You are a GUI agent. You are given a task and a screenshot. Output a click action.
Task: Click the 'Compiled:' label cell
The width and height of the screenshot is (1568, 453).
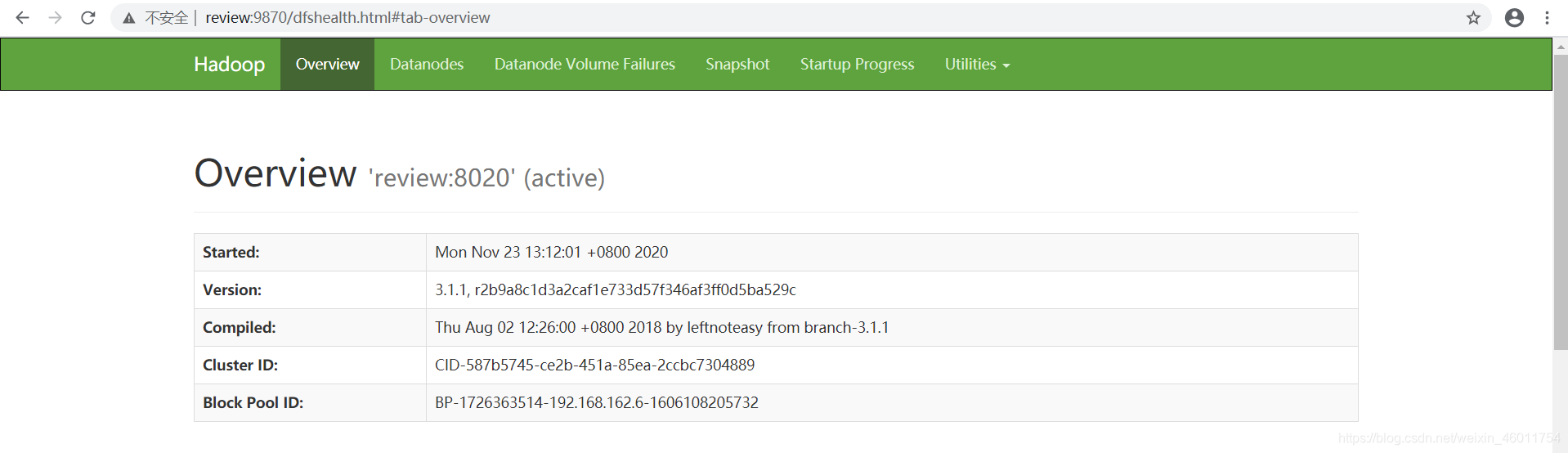point(310,327)
